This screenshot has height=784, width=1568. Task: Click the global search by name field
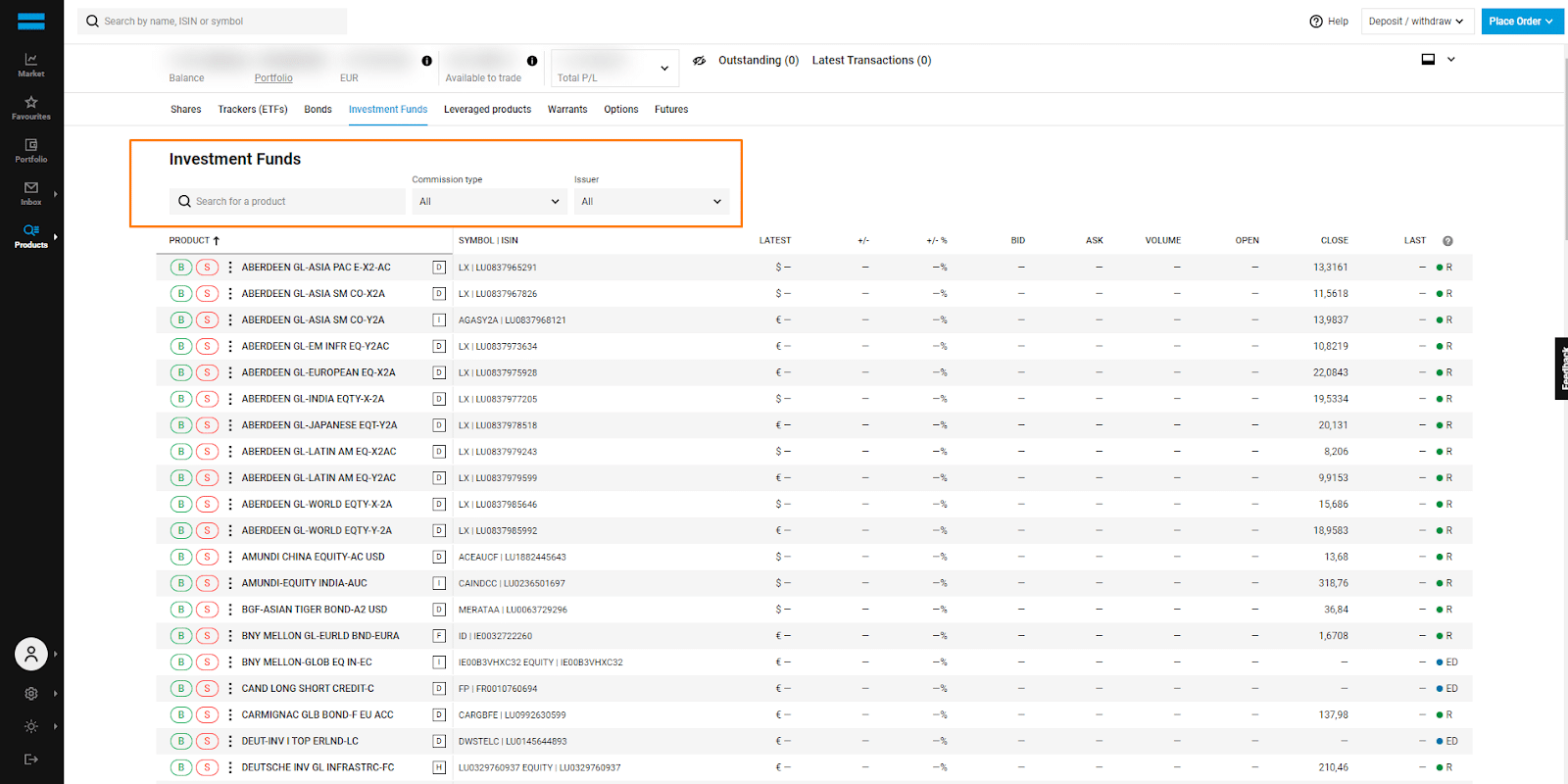212,22
